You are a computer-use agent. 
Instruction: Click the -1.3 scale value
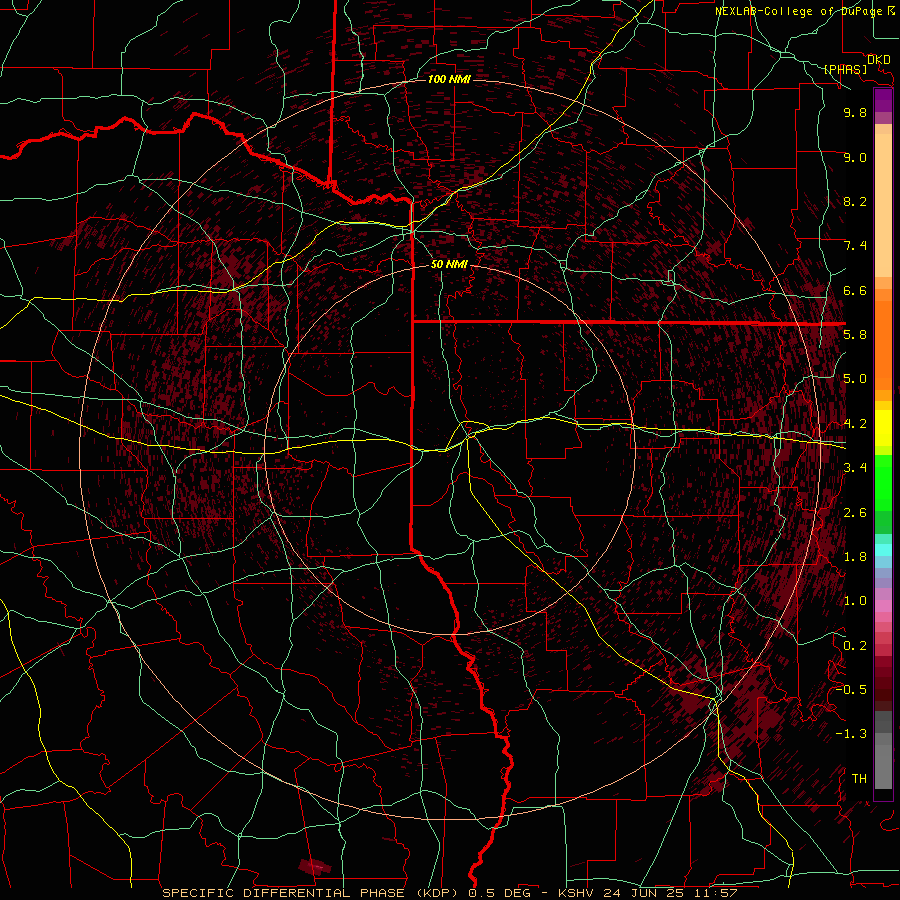(851, 734)
